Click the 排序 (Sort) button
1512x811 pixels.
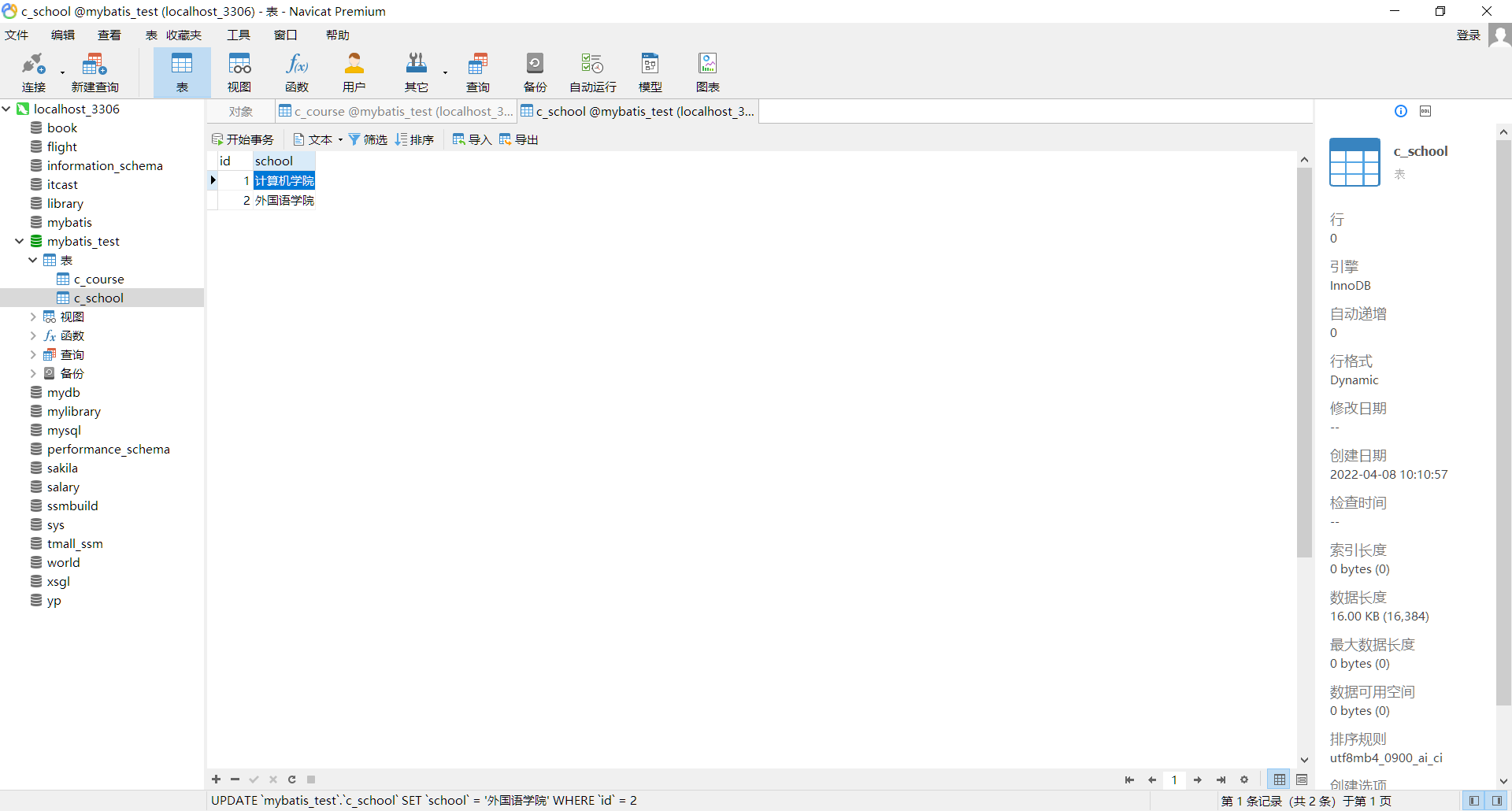414,140
